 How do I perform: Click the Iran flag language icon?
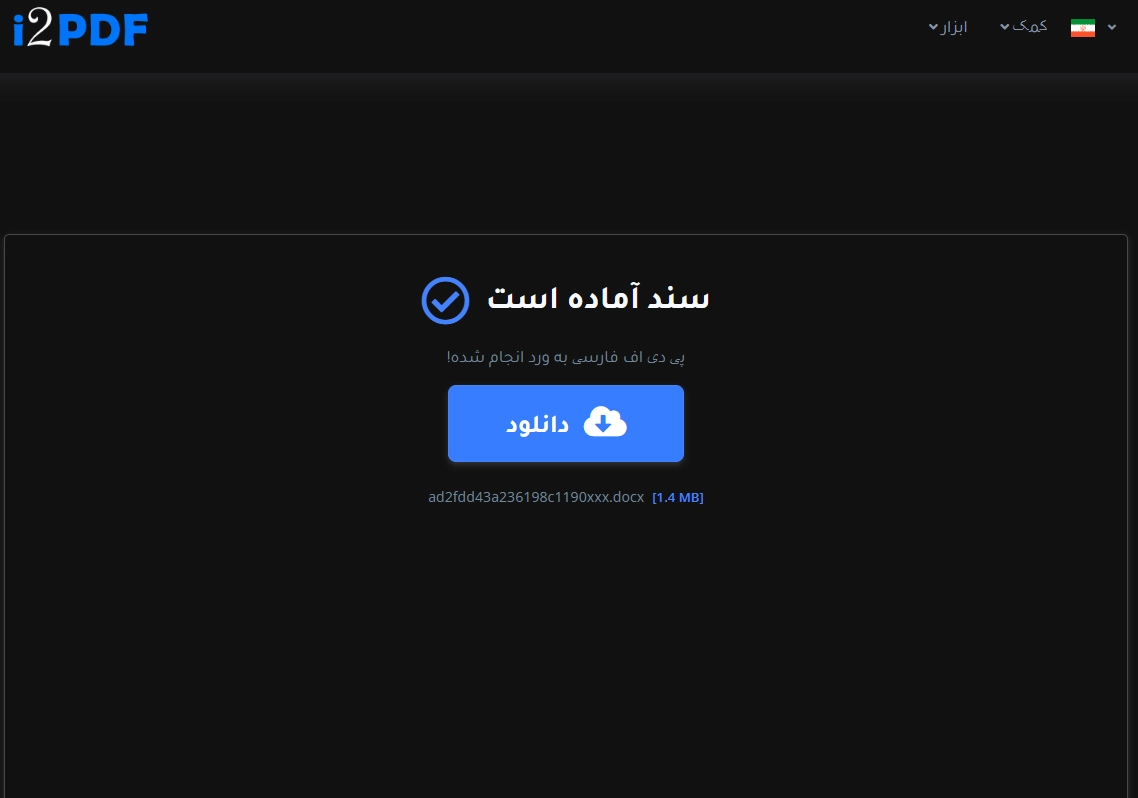coord(1082,28)
